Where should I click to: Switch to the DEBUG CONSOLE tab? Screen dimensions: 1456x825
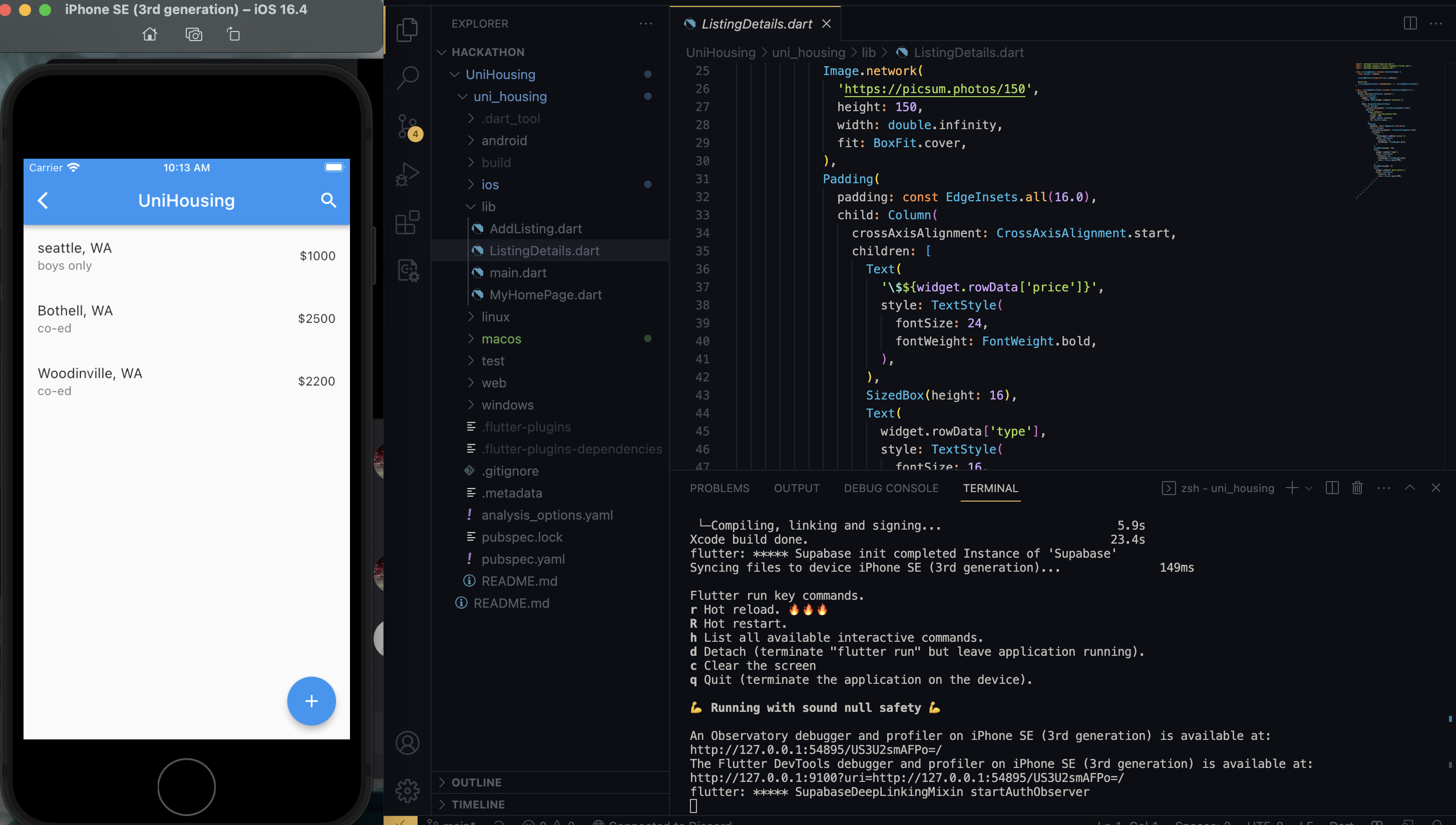click(x=891, y=488)
